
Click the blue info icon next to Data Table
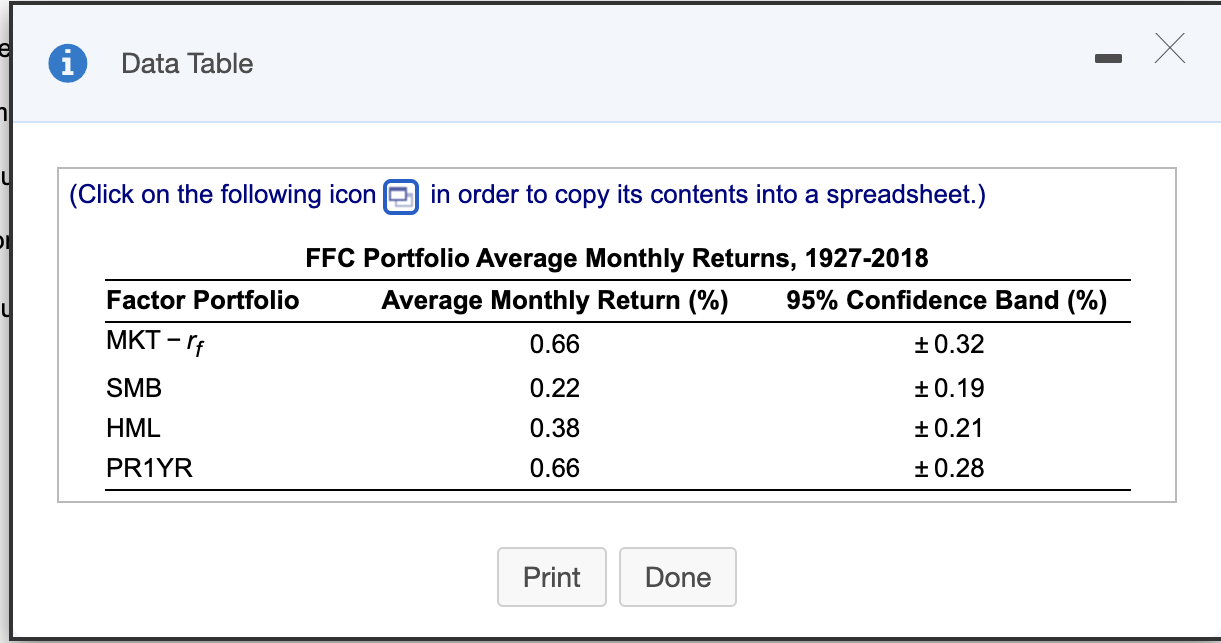coord(68,63)
